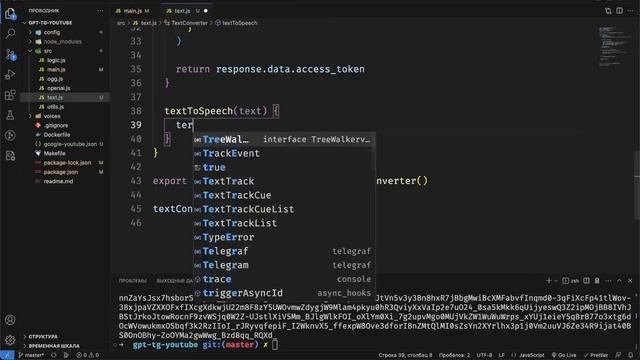Select the TextTrackCueList suggestion
The width and height of the screenshot is (640, 360).
point(283,209)
